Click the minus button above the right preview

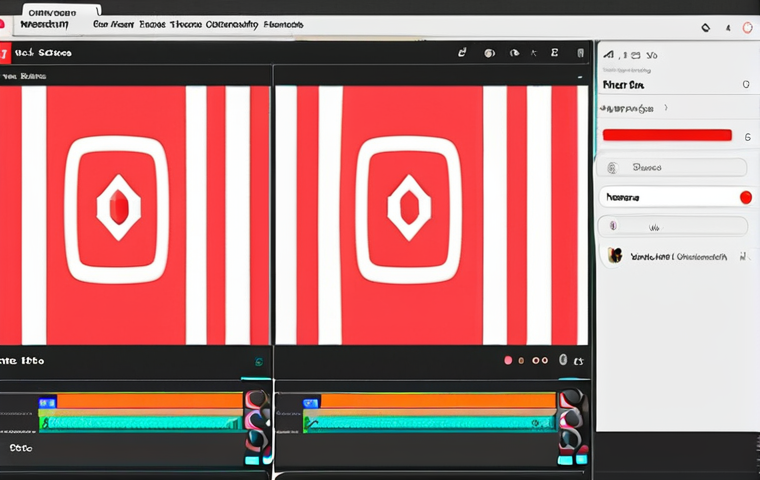point(580,77)
